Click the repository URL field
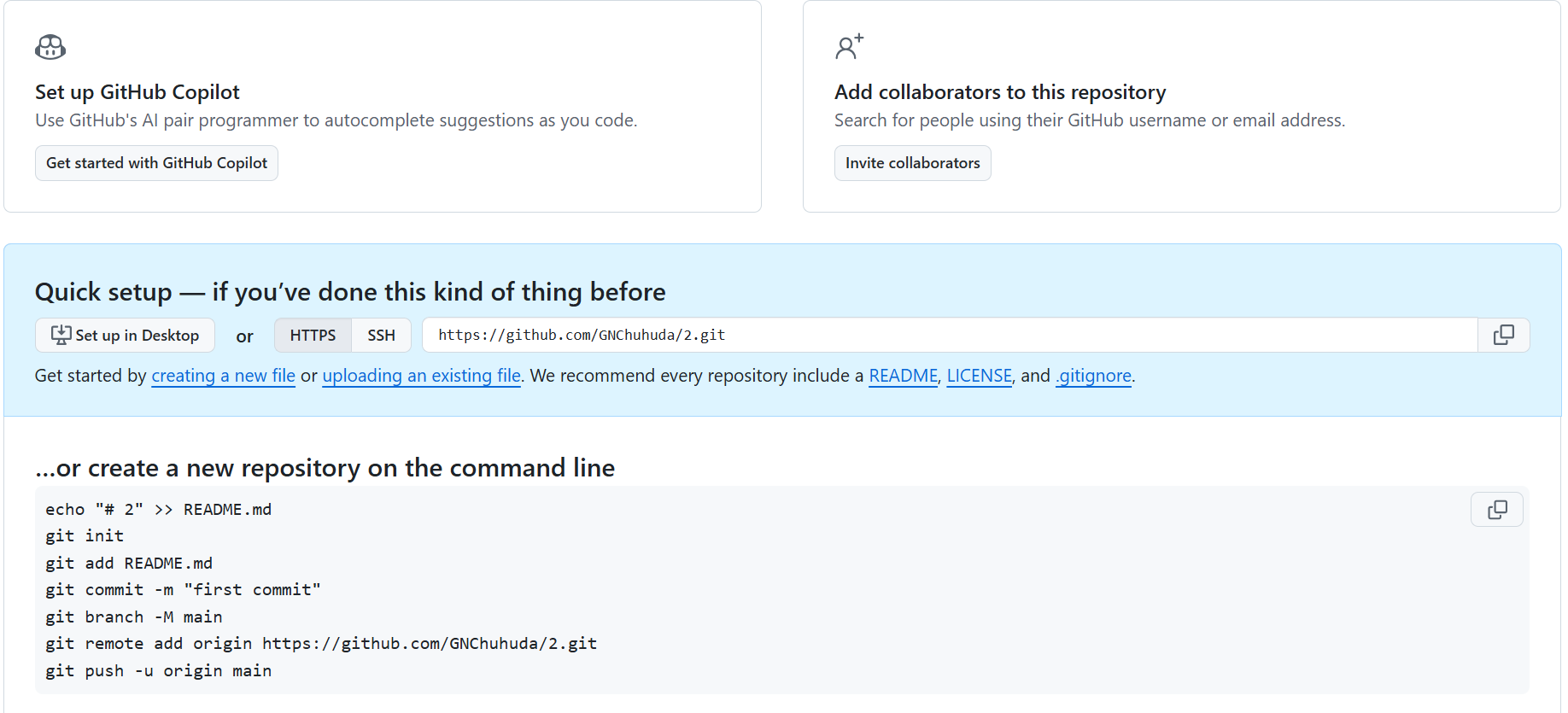 click(950, 335)
